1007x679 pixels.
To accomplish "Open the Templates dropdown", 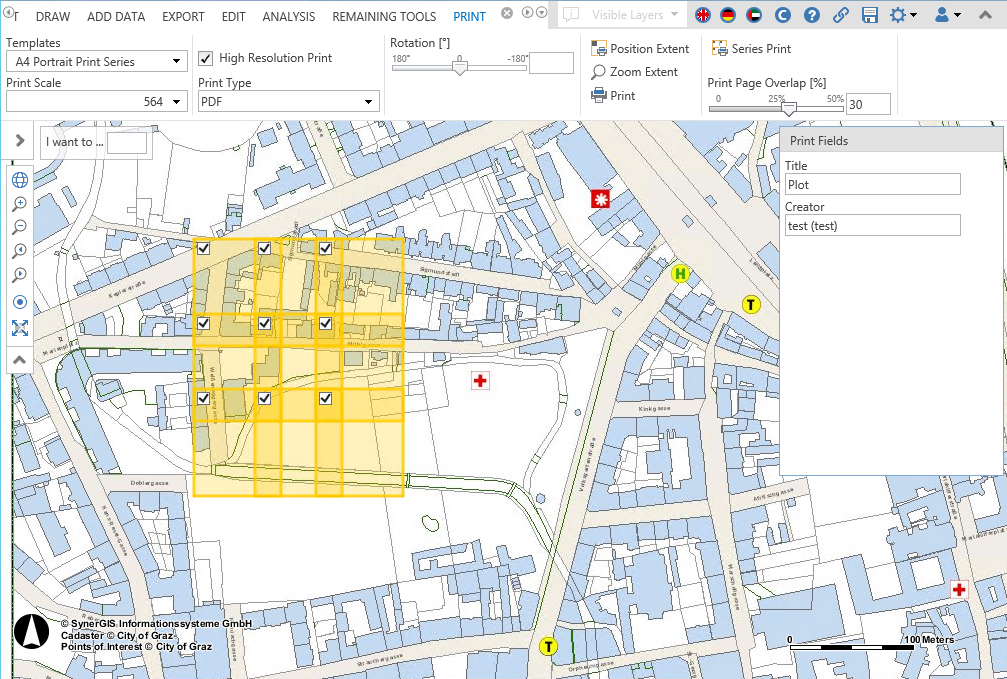I will tap(96, 62).
